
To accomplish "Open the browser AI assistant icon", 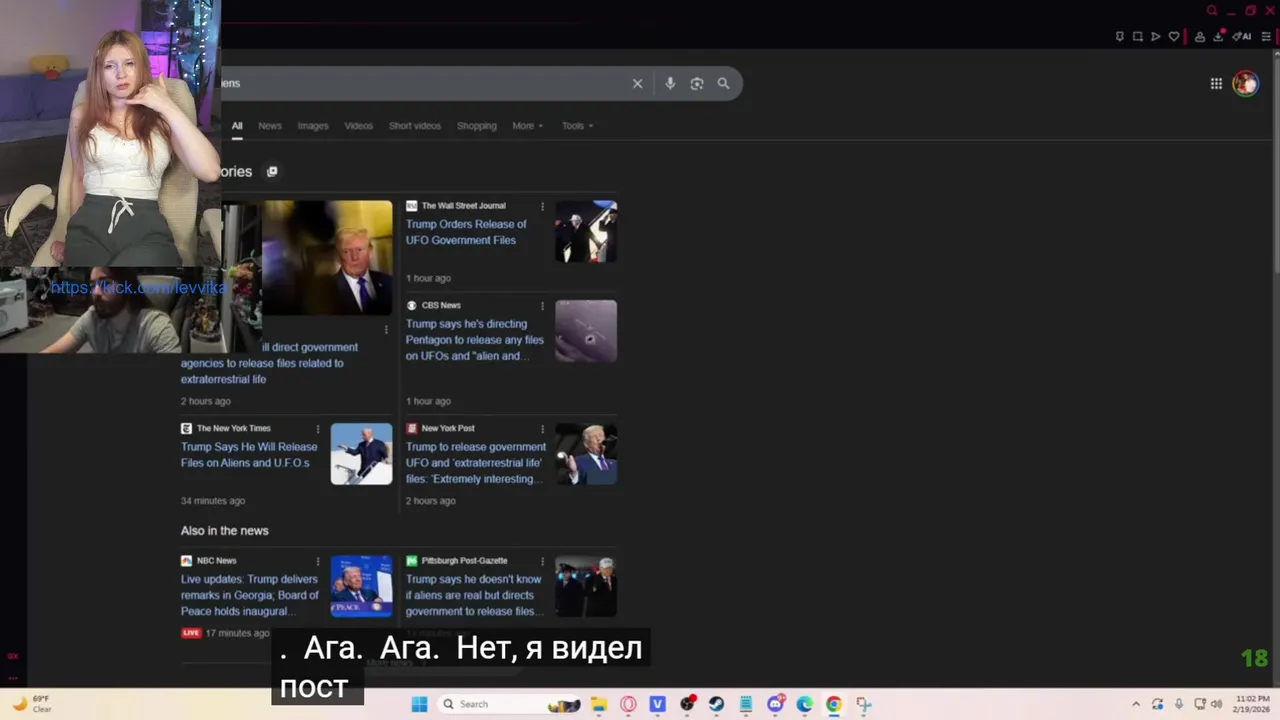I will click(1242, 37).
